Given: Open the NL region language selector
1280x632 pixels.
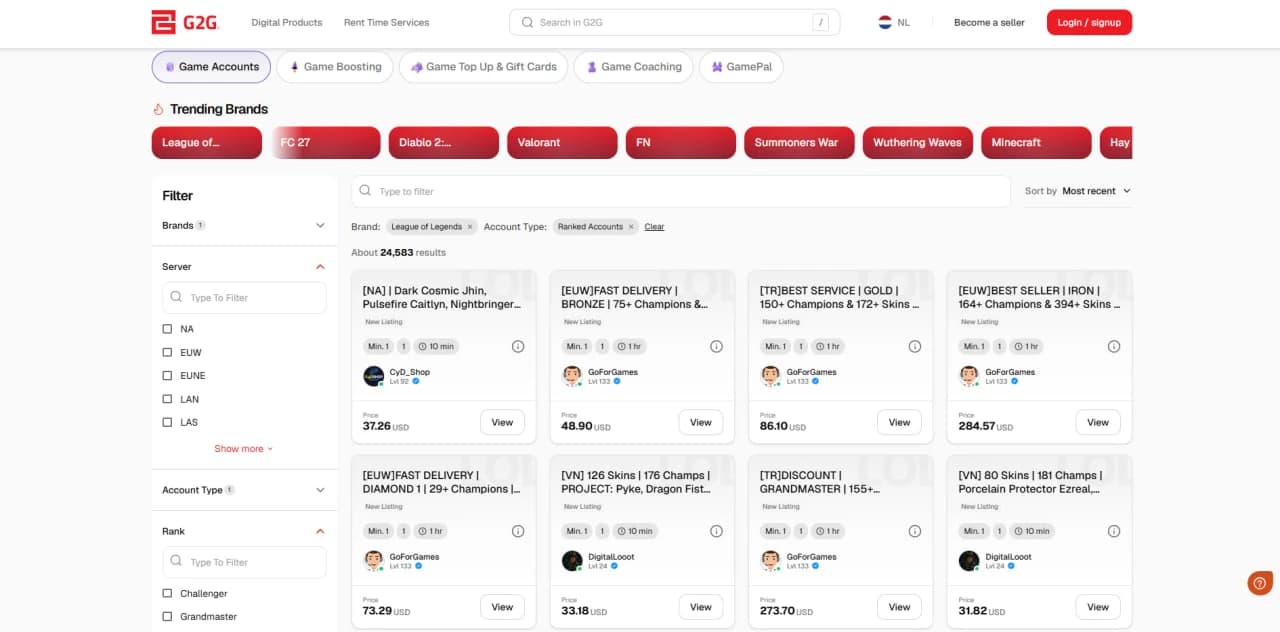Looking at the screenshot, I should pyautogui.click(x=894, y=22).
